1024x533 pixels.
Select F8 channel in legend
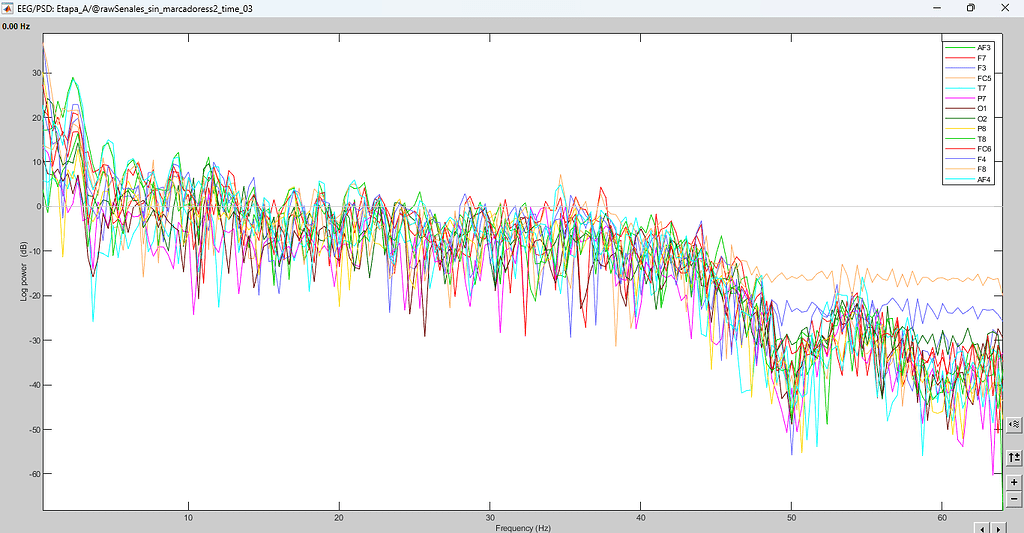pyautogui.click(x=982, y=169)
